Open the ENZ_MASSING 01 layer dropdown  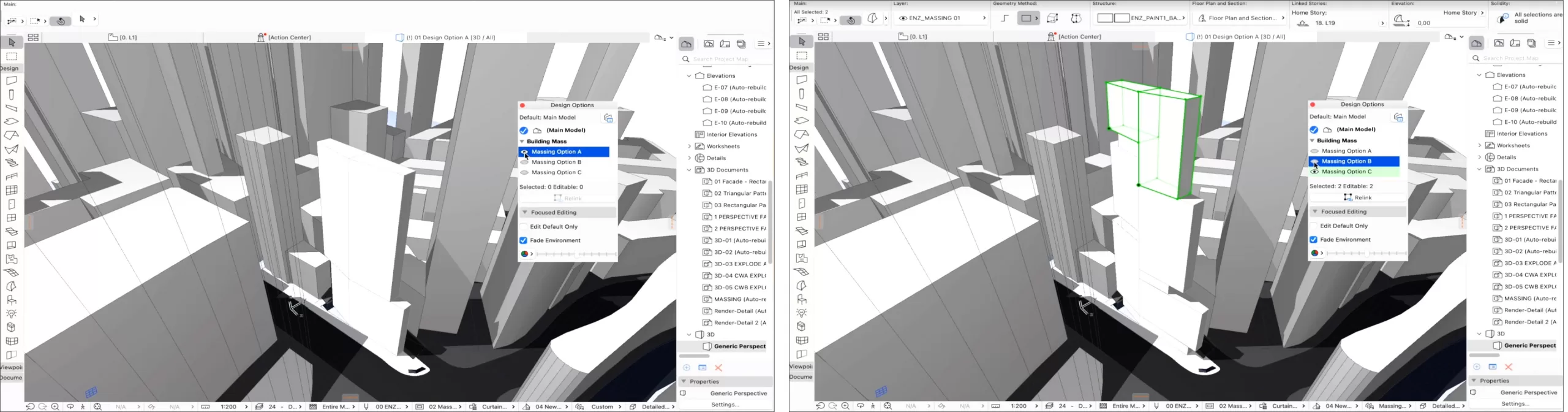[942, 18]
